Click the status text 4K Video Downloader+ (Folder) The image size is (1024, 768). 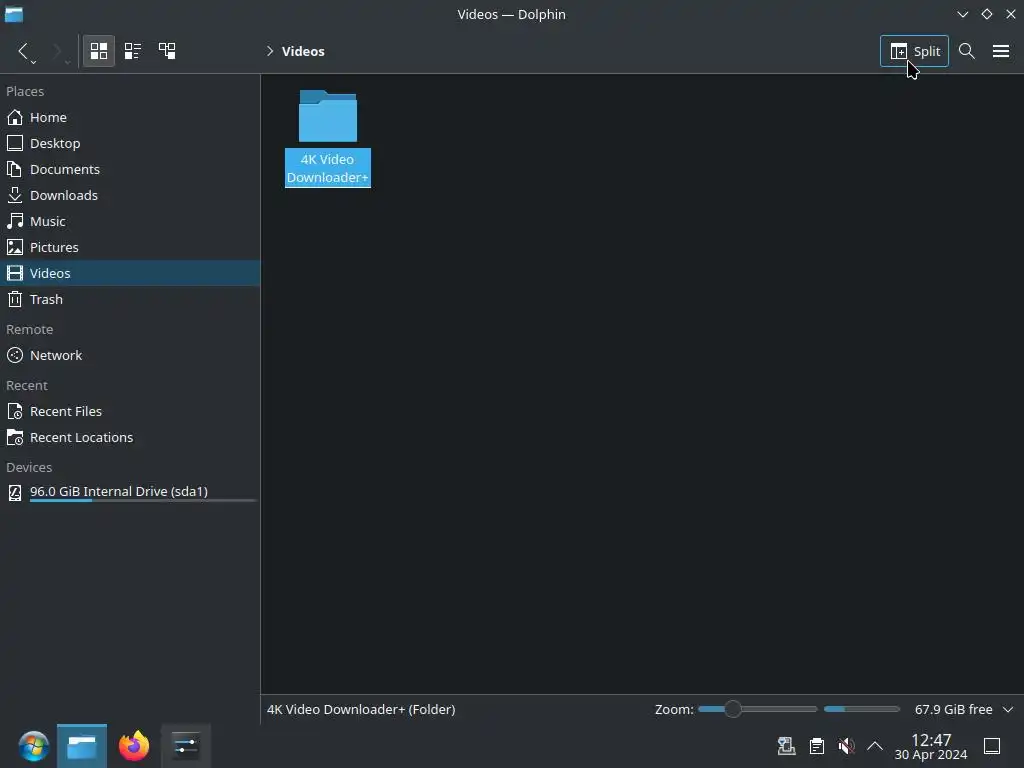[361, 709]
